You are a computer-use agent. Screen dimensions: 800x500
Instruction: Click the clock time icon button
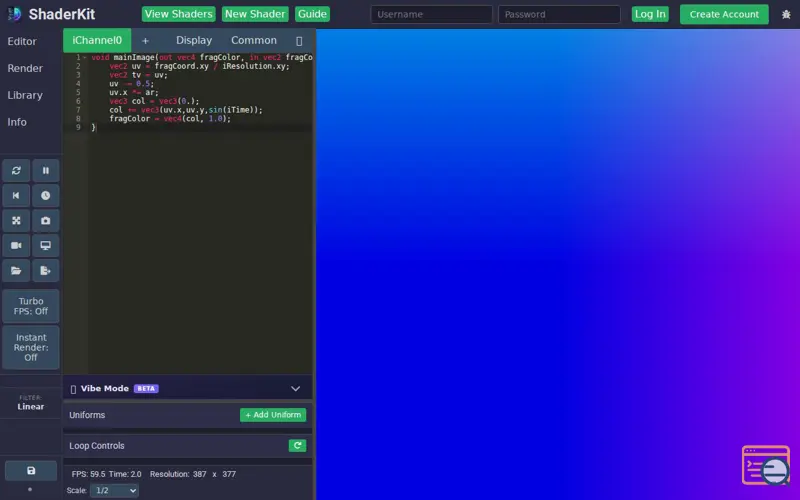46,195
